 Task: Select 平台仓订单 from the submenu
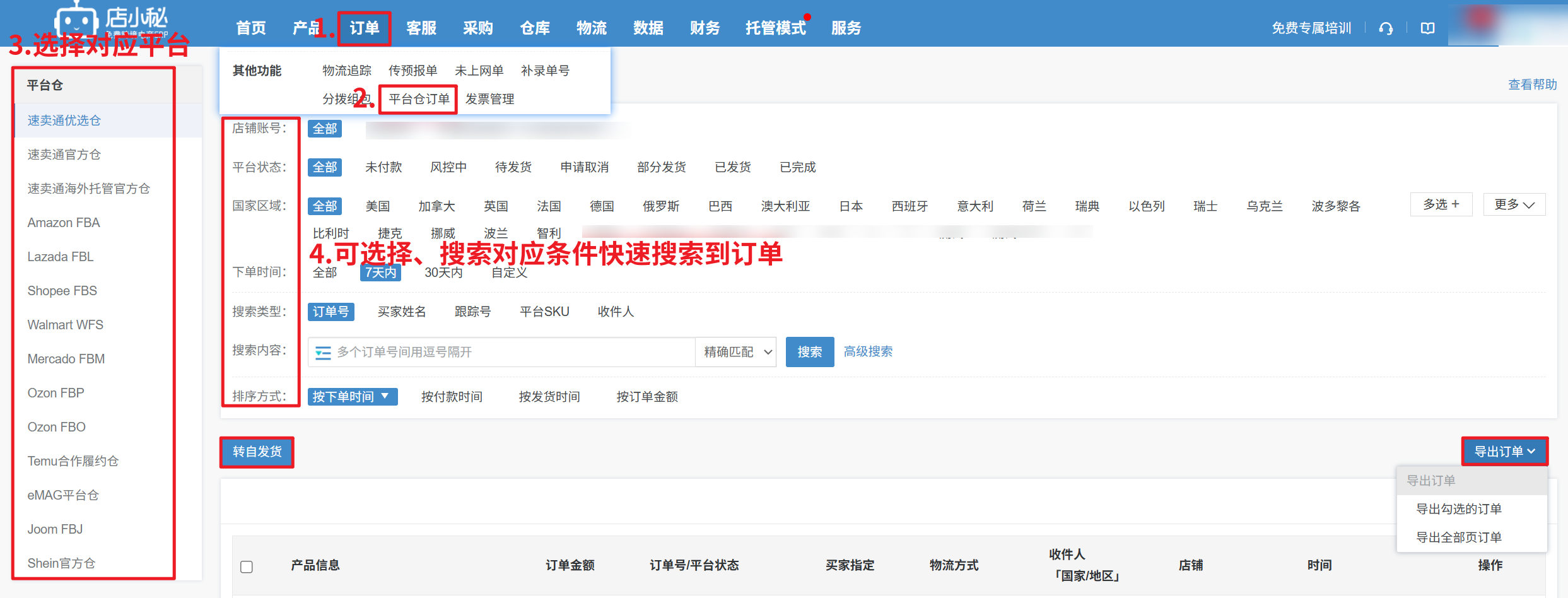419,99
